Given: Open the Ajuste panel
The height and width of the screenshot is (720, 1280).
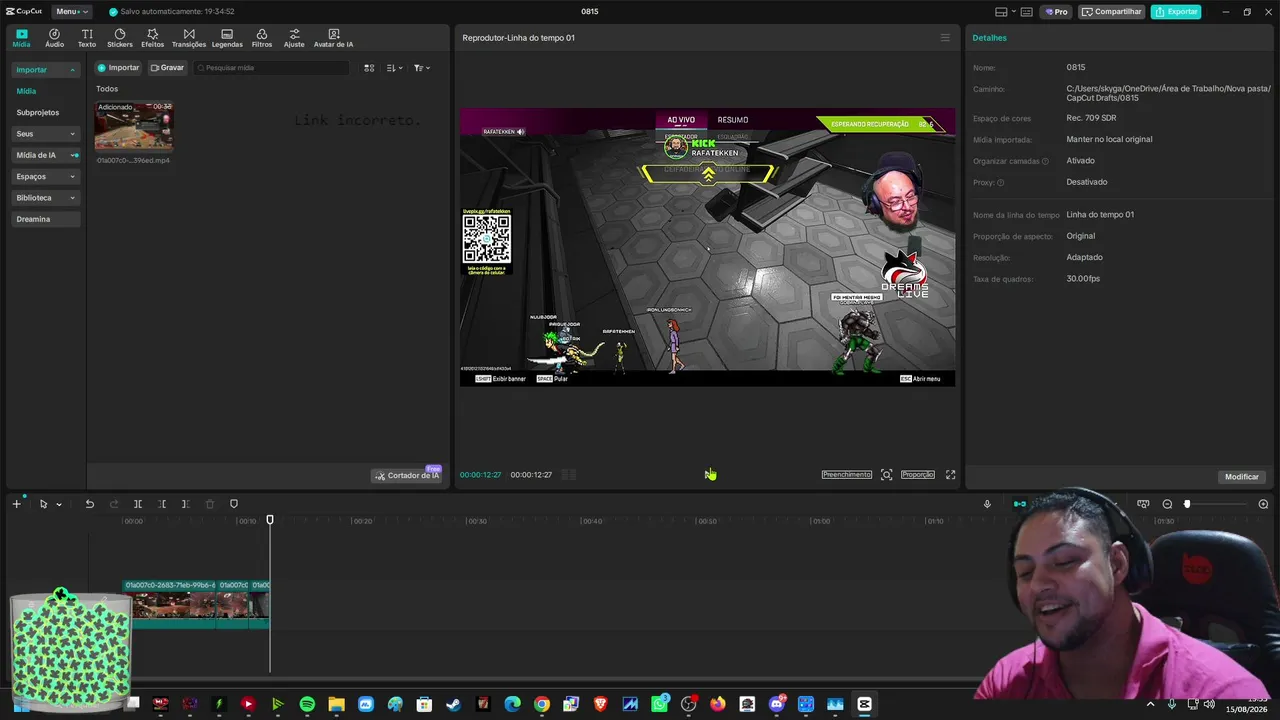Looking at the screenshot, I should 294,38.
